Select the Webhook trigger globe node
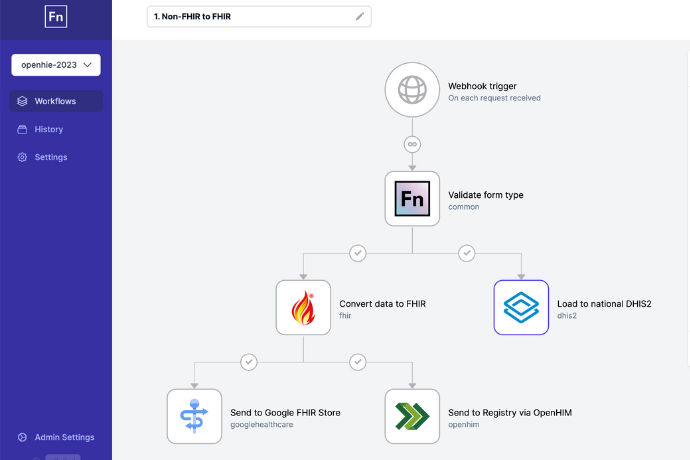Image resolution: width=690 pixels, height=460 pixels. (x=412, y=91)
